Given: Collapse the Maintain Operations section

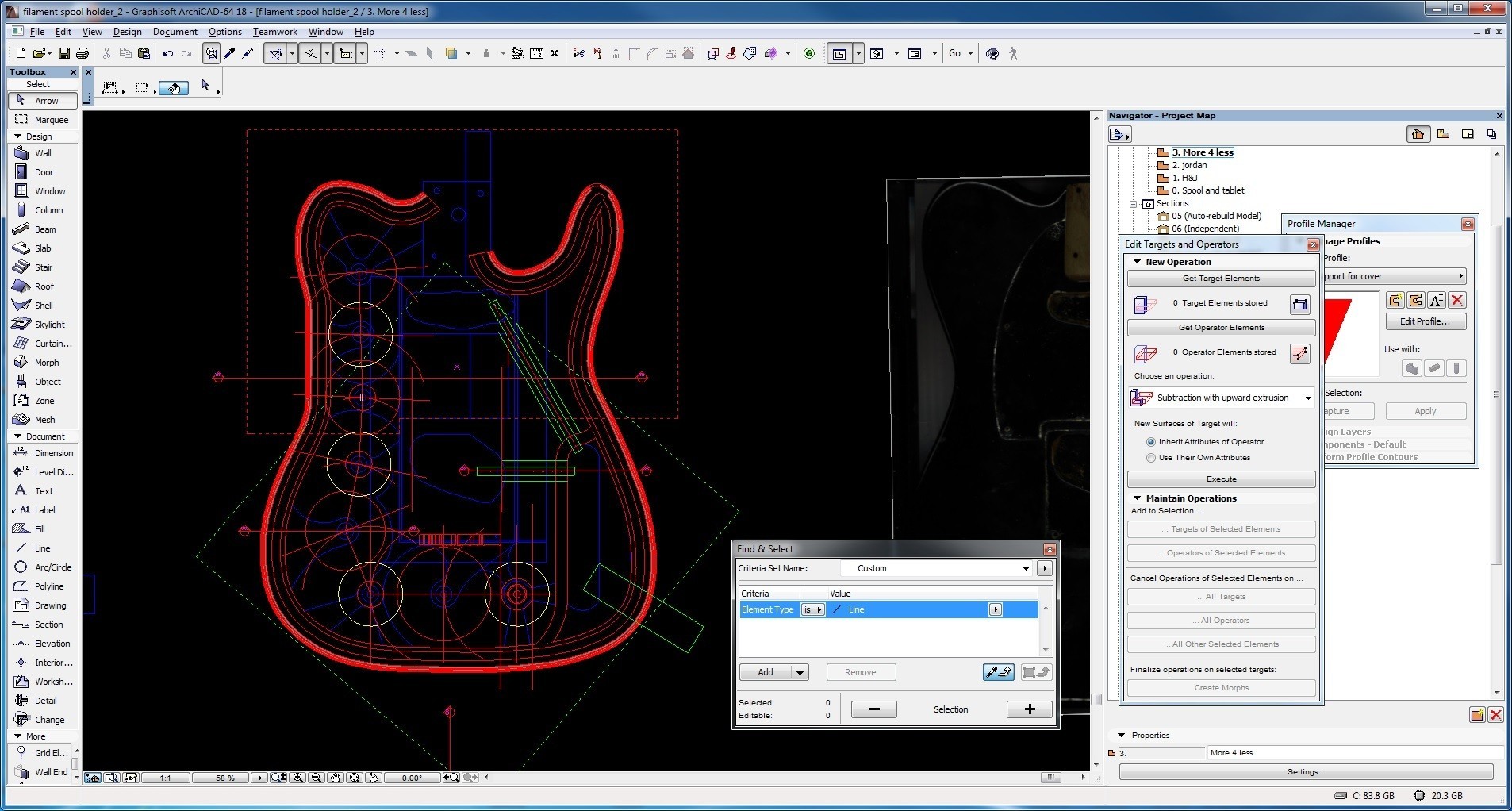Looking at the screenshot, I should [x=1137, y=498].
